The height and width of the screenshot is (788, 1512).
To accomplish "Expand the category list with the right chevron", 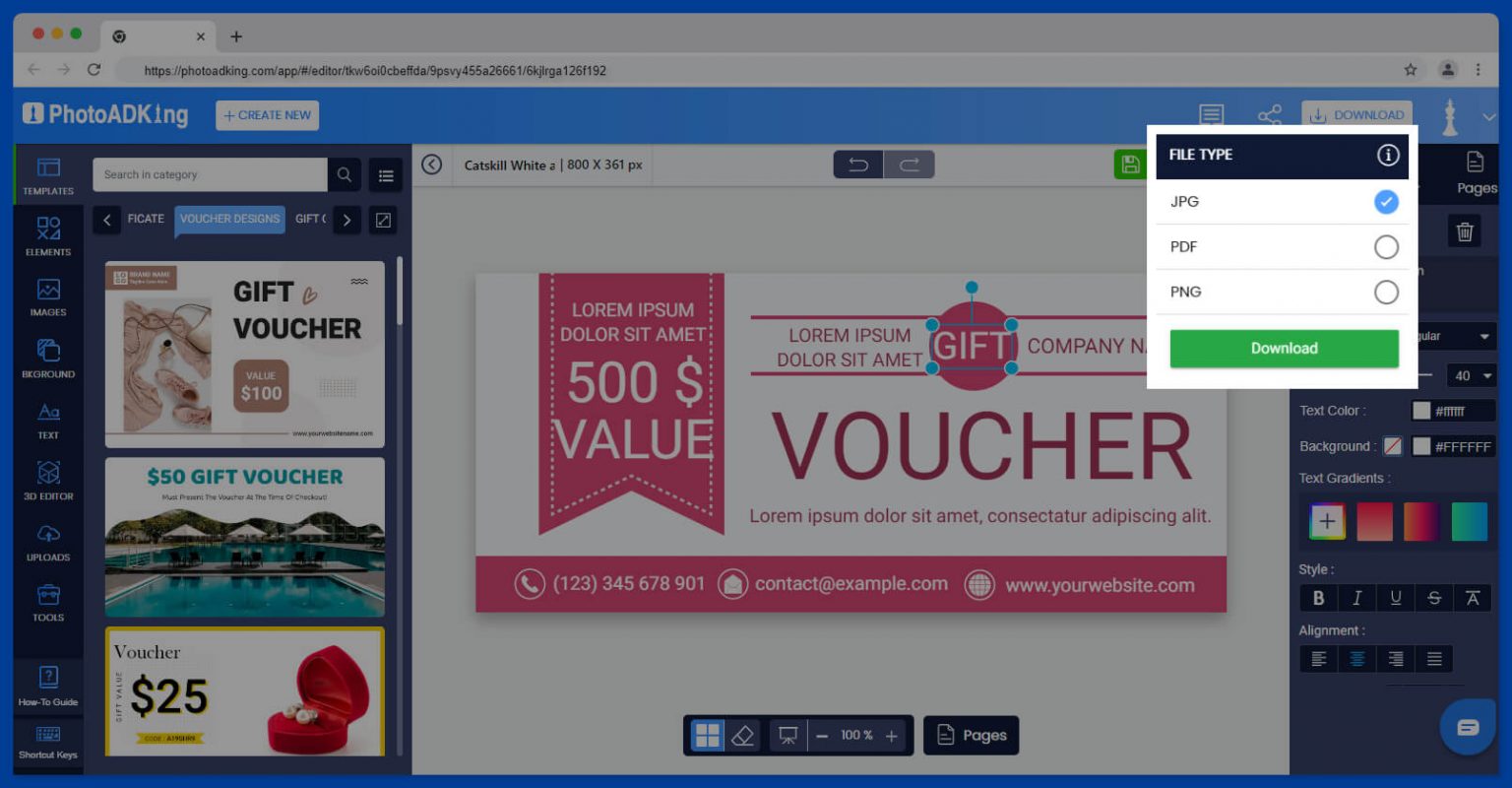I will point(346,220).
